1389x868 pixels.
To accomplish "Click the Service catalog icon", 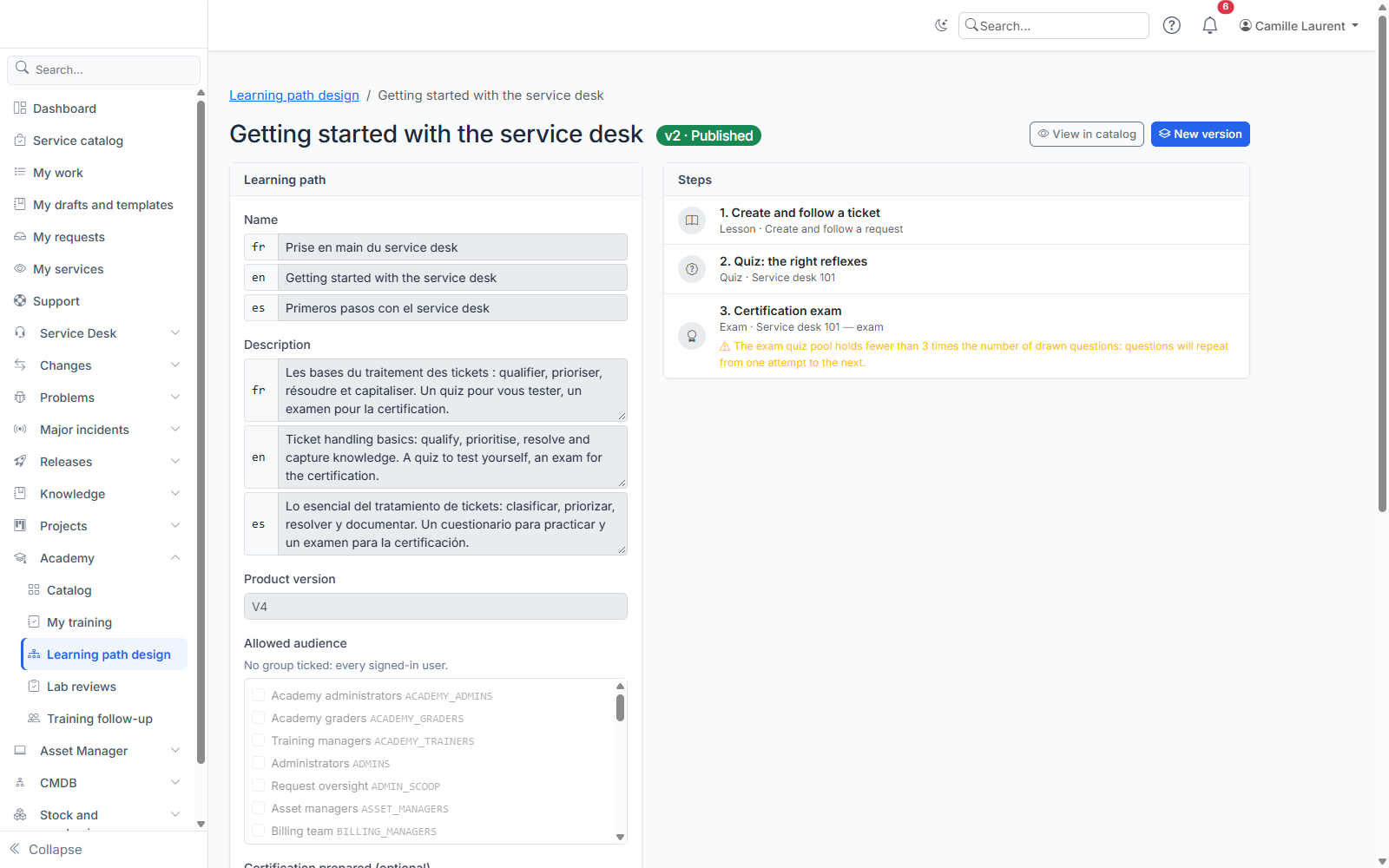I will tap(20, 141).
